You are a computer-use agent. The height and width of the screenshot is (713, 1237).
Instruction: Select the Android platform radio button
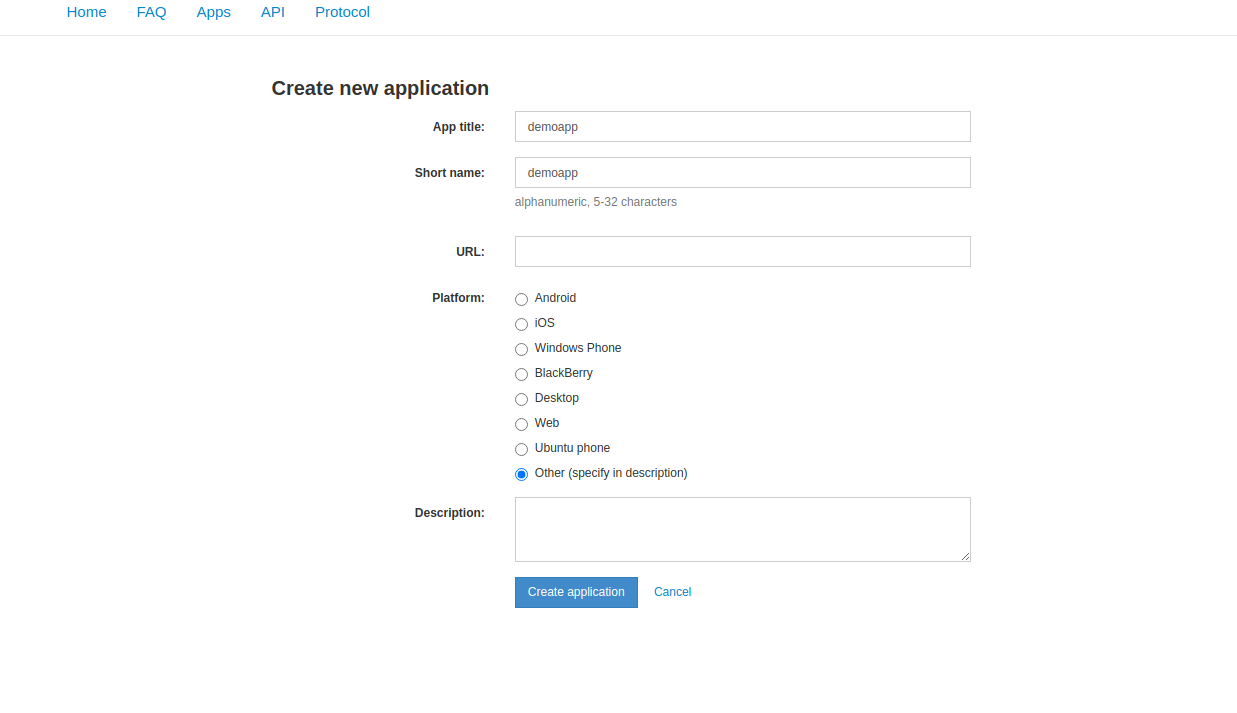[521, 299]
